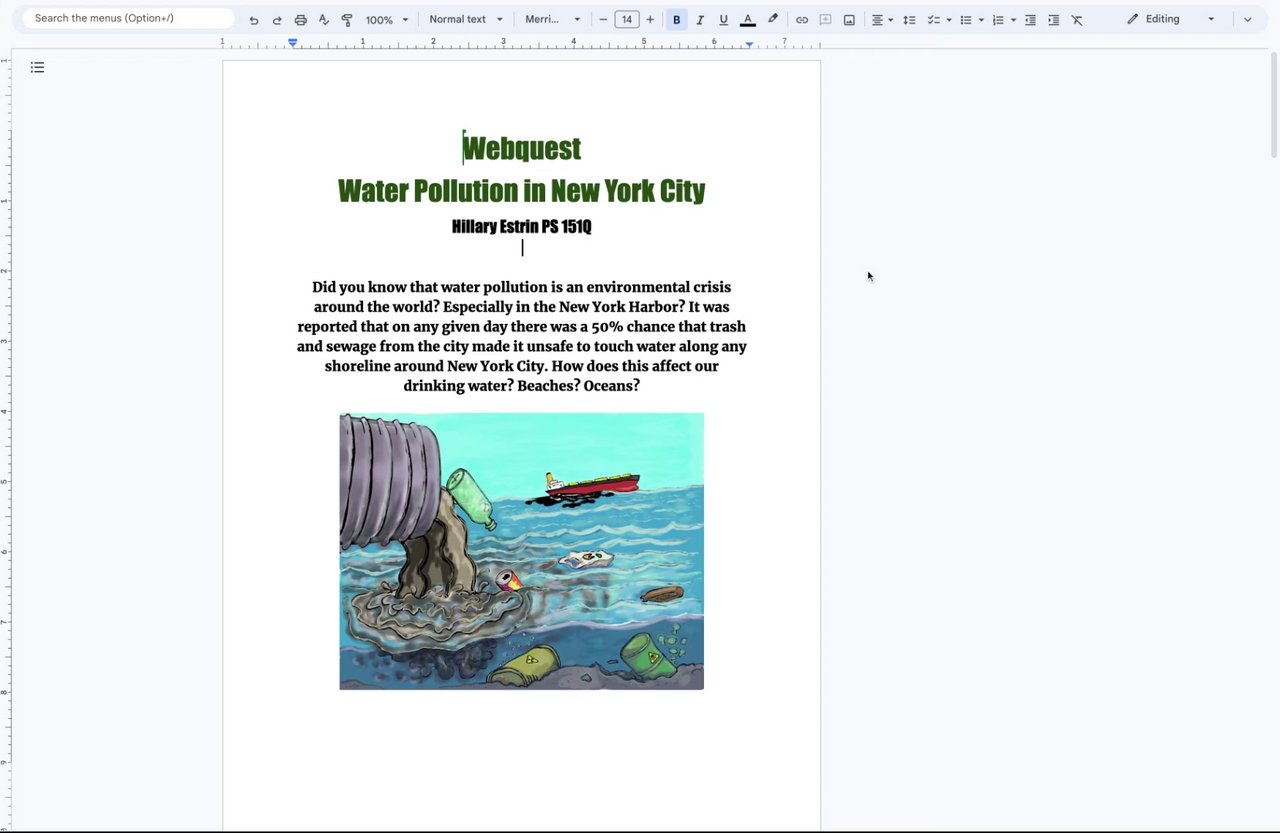Expand the bulleted list dropdown arrow
This screenshot has height=833, width=1280.
[981, 20]
